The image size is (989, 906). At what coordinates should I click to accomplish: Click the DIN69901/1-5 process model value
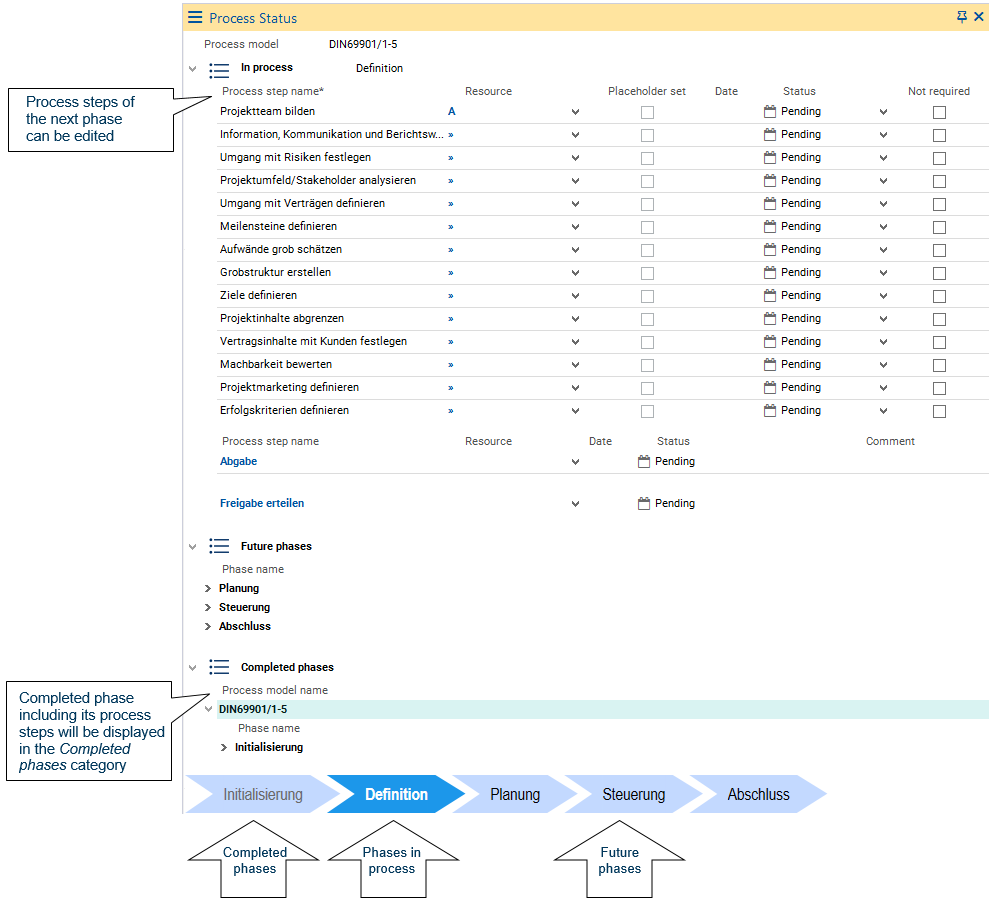click(x=363, y=44)
